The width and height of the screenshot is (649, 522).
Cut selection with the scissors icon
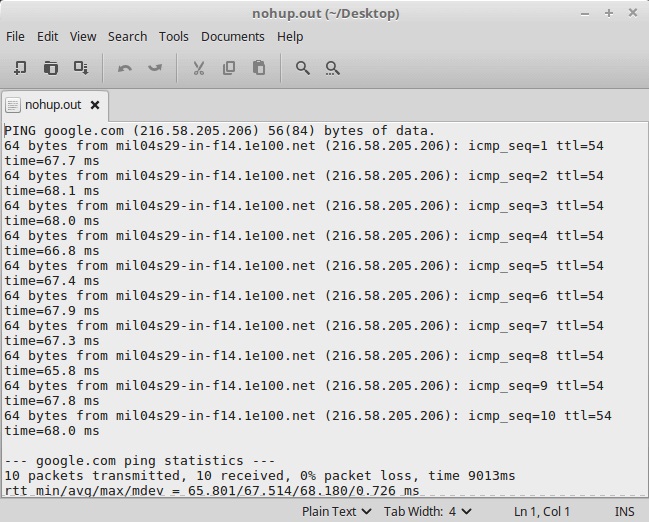pyautogui.click(x=199, y=68)
